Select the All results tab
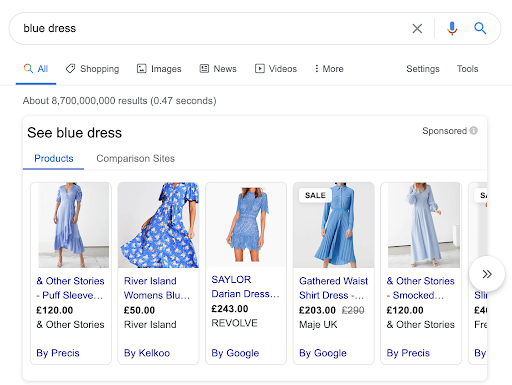This screenshot has height=385, width=512. (x=36, y=69)
